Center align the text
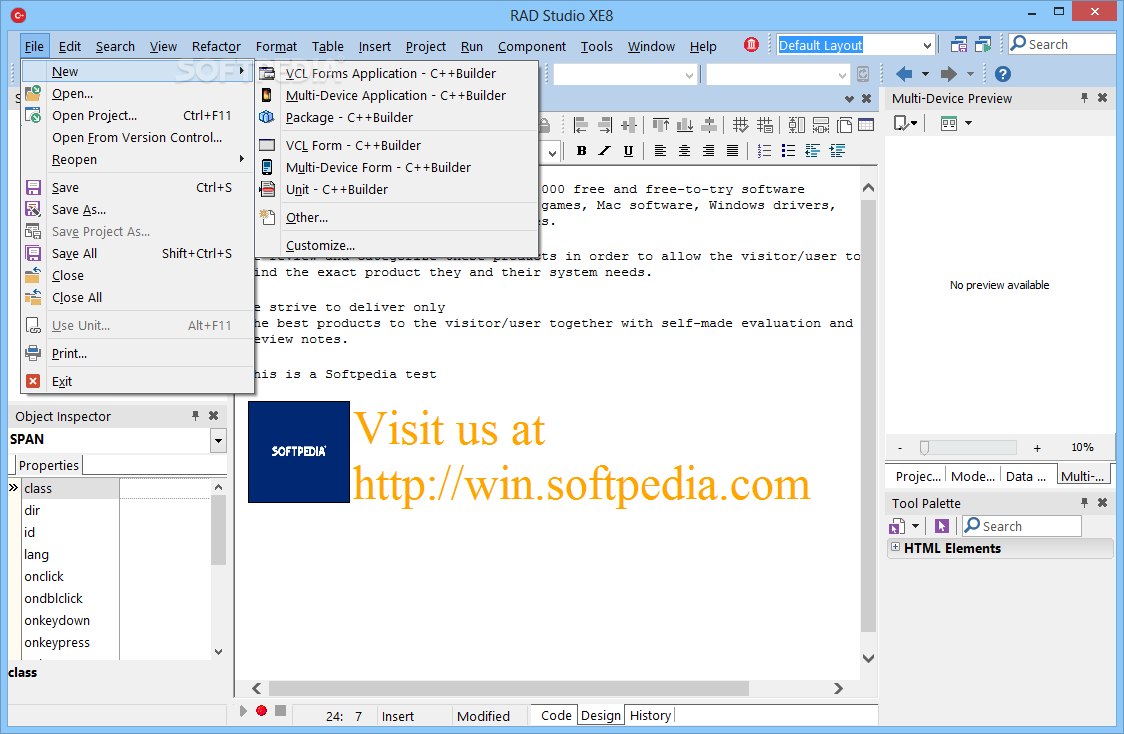The image size is (1124, 734). [x=685, y=151]
